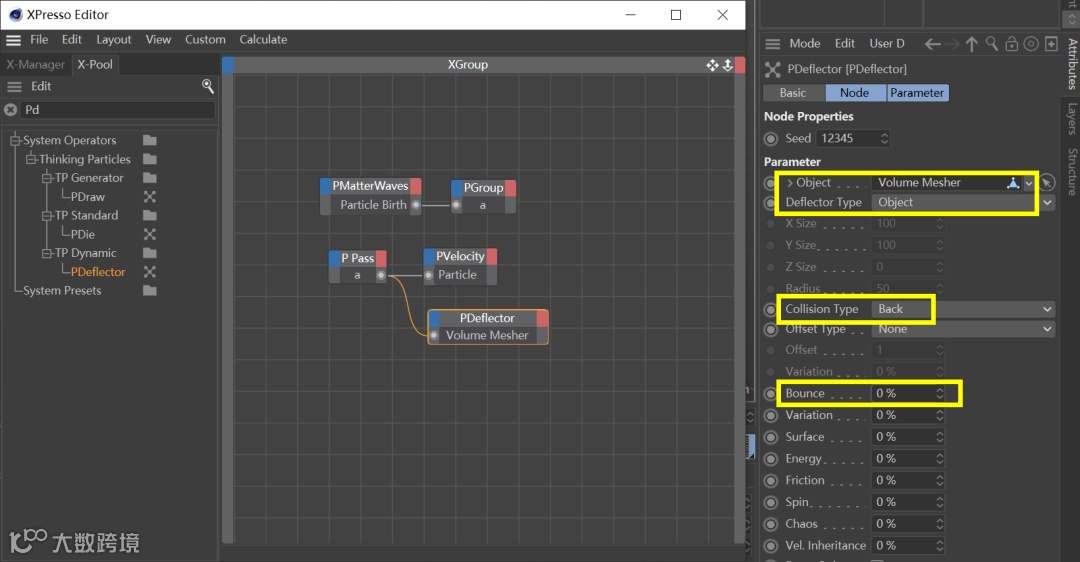Open the Deflector Type dropdown
1080x562 pixels.
click(963, 202)
